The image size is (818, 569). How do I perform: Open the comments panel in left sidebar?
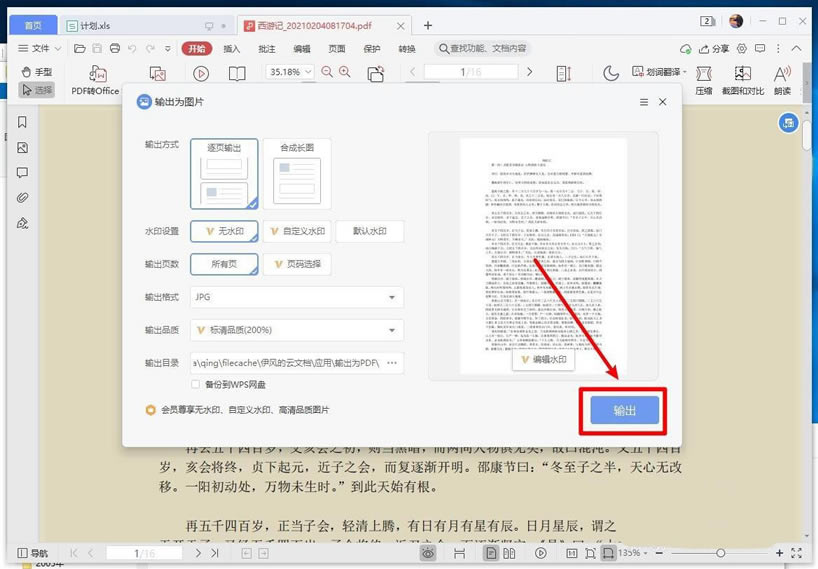pos(22,173)
